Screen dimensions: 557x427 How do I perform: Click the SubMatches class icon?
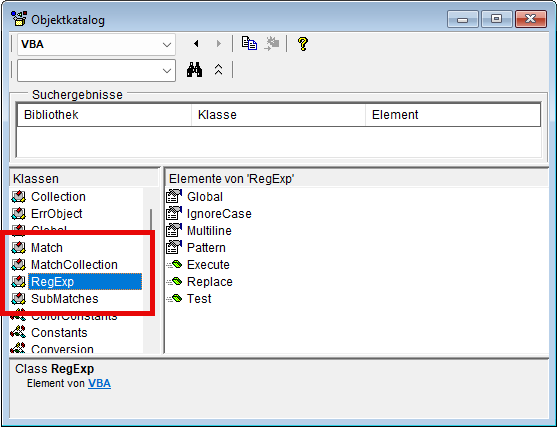18,299
